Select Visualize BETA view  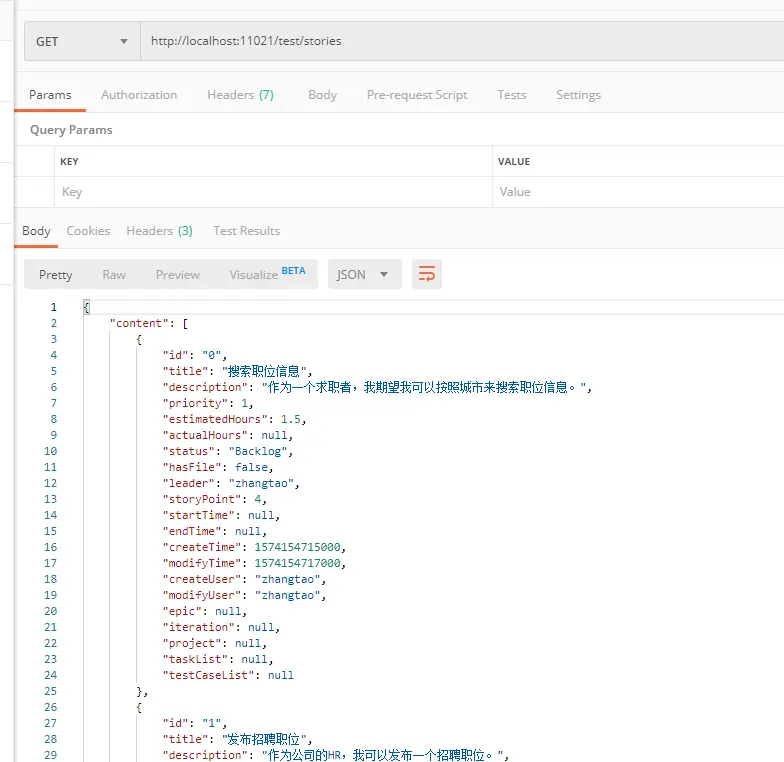[x=267, y=274]
